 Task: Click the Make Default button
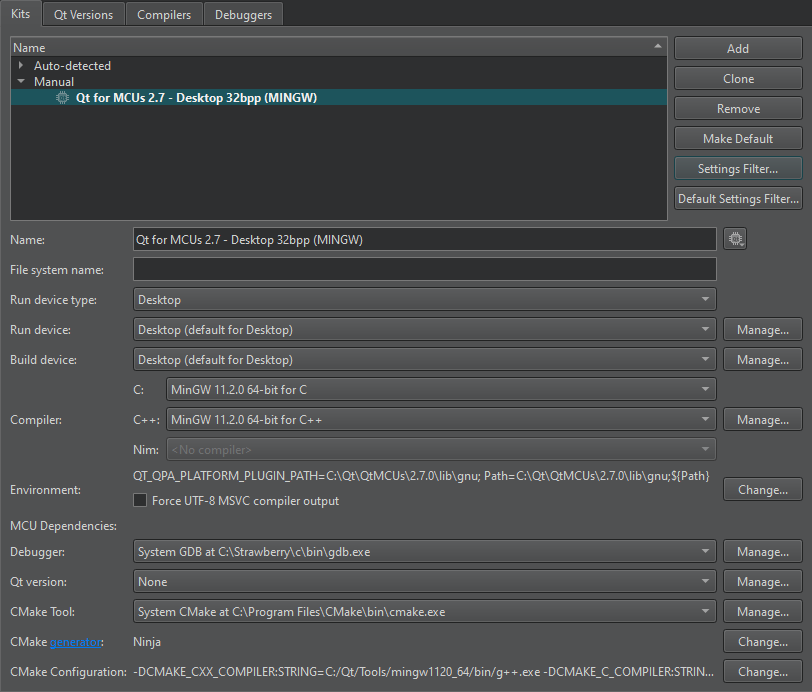point(738,139)
